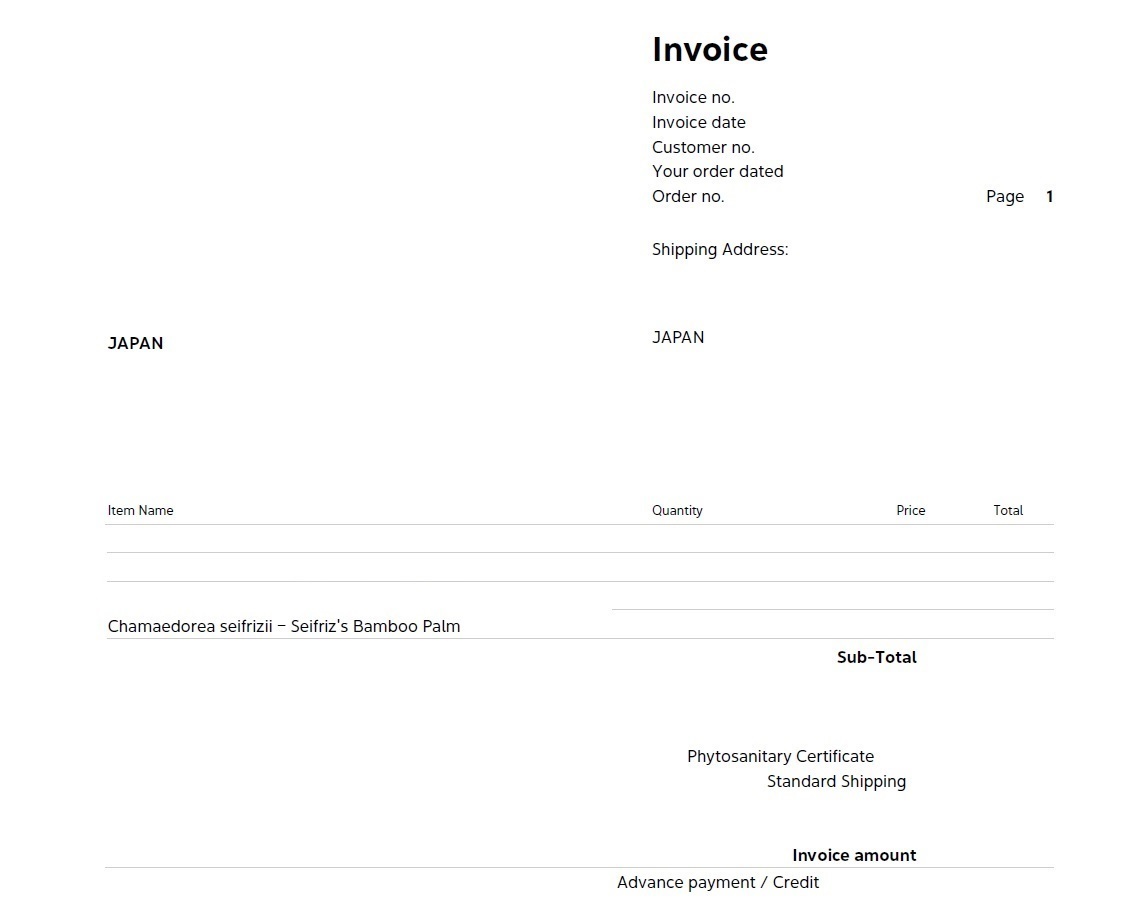
Task: Select the Chamaedorea seifrizii Bamboo Palm item
Action: [x=284, y=626]
